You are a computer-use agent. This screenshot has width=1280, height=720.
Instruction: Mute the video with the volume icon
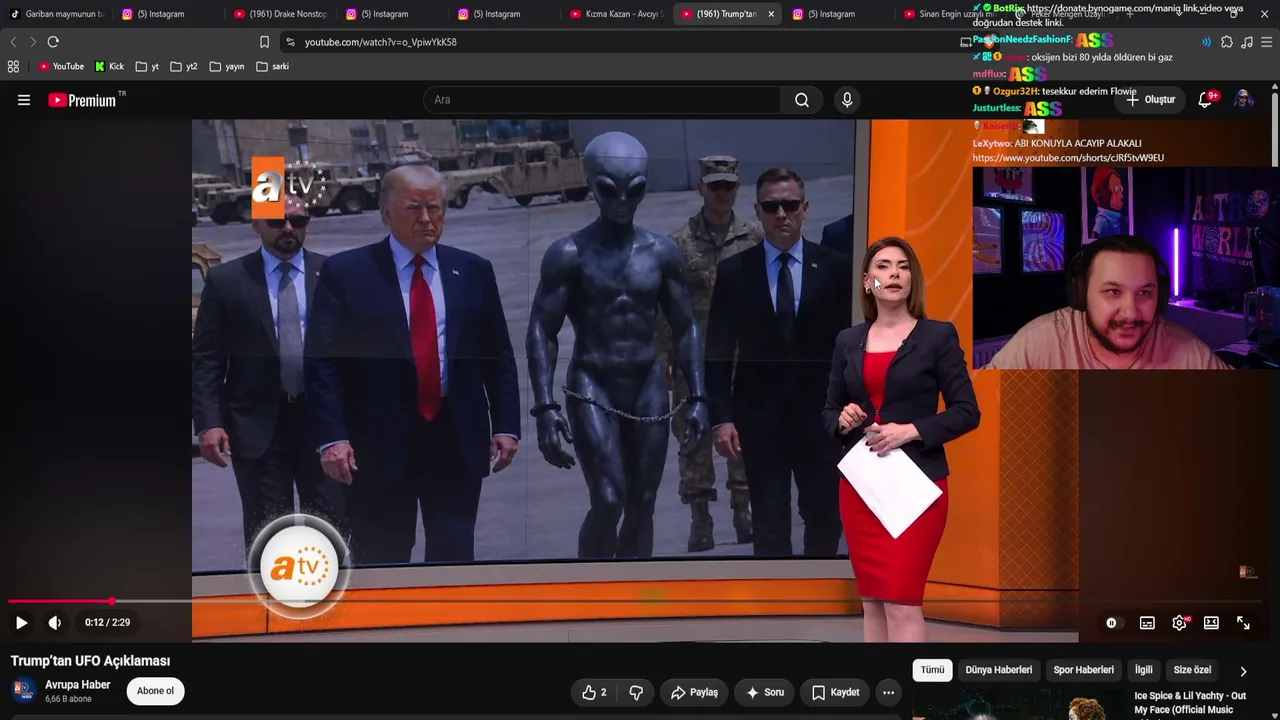click(55, 622)
